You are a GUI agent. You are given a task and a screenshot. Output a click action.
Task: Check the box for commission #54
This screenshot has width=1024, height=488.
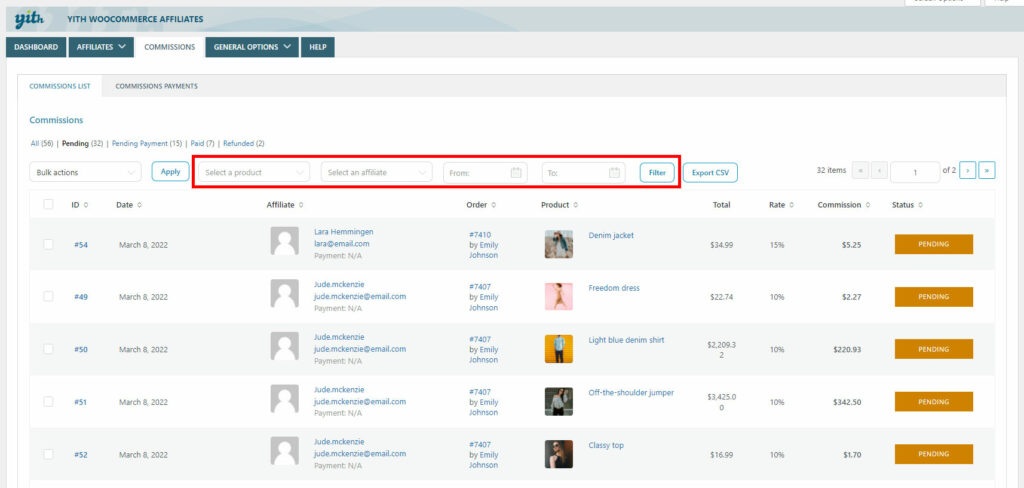pos(48,244)
